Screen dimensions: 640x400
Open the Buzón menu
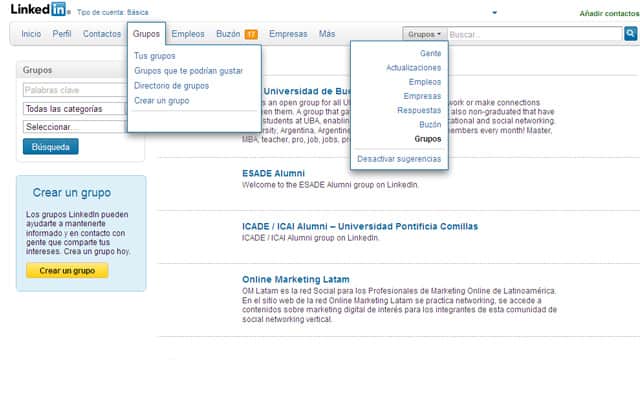click(228, 34)
